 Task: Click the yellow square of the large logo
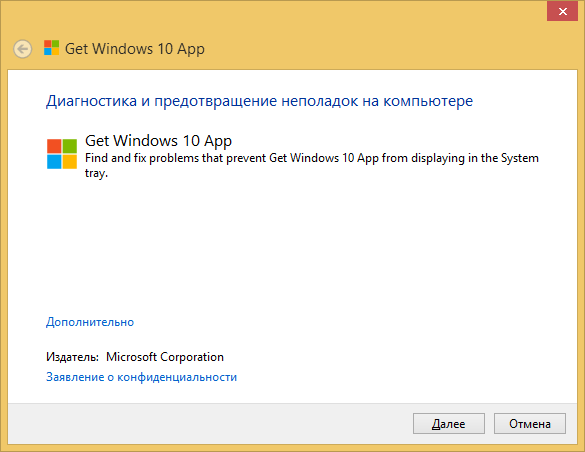point(70,162)
